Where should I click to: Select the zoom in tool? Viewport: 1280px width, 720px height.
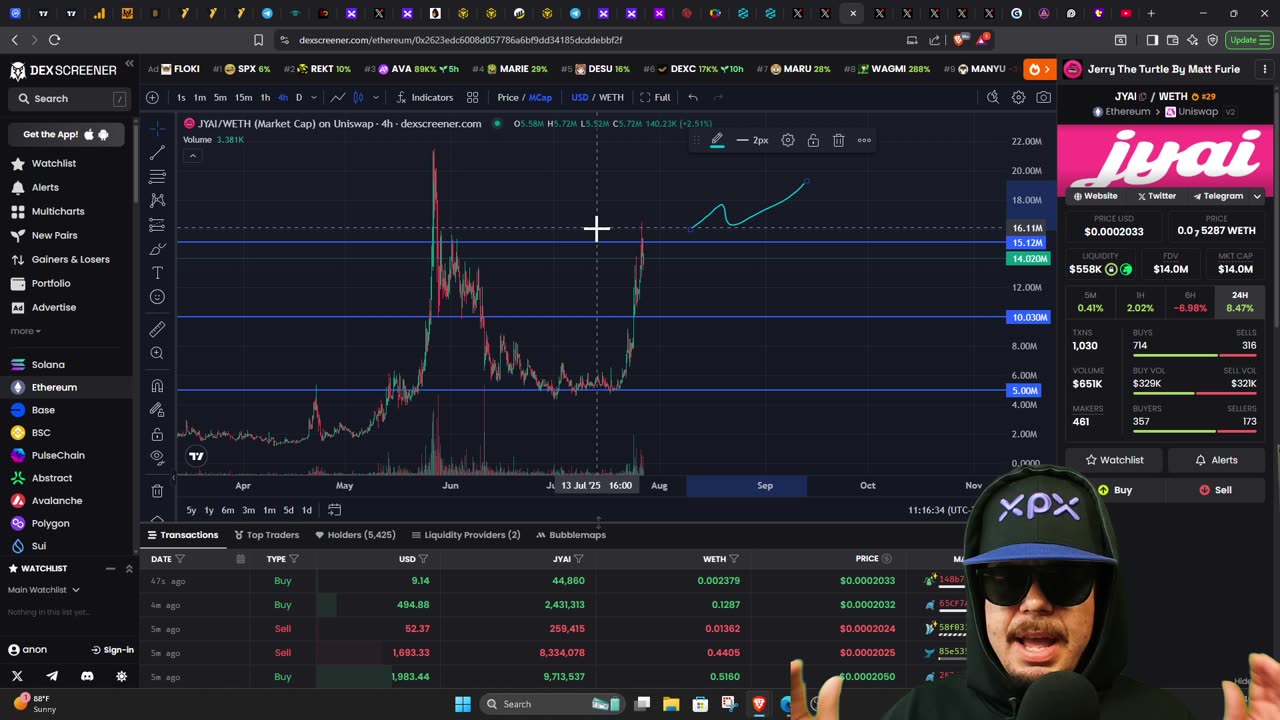click(157, 353)
